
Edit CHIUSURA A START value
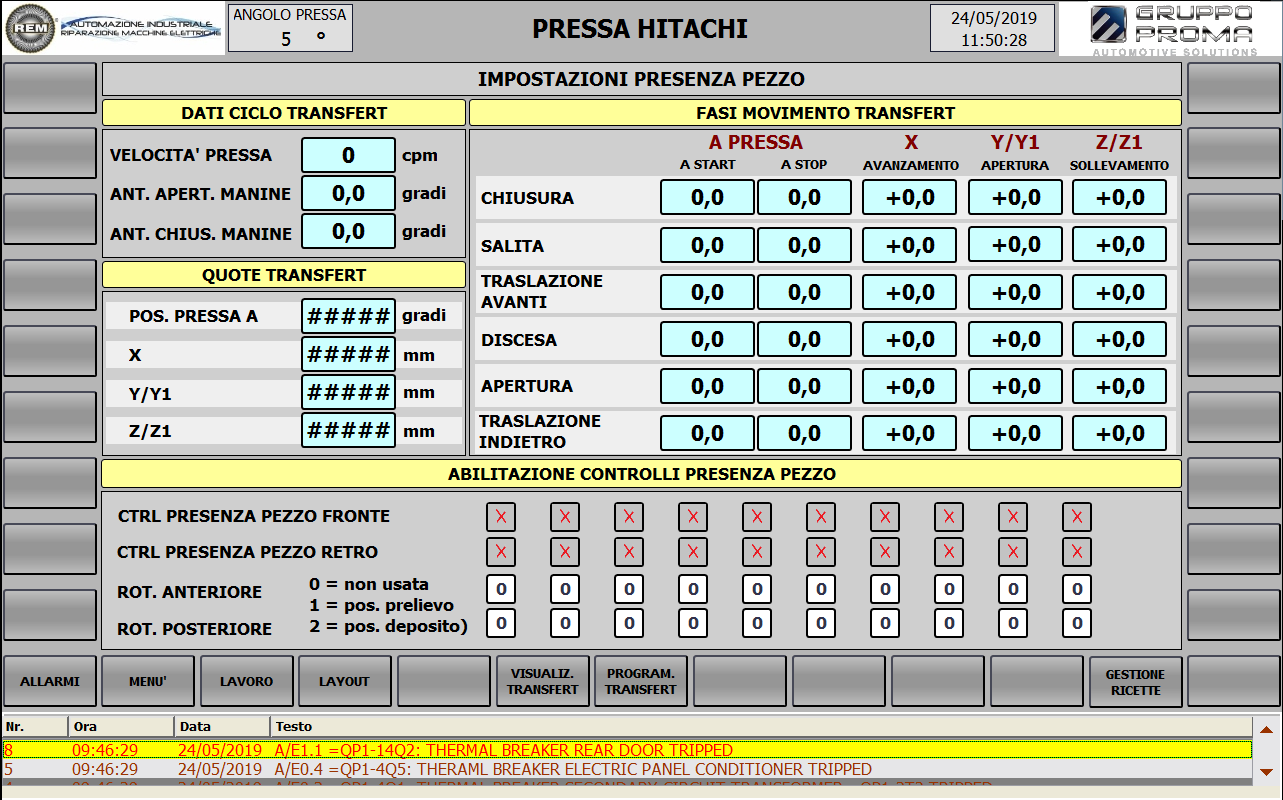point(707,197)
